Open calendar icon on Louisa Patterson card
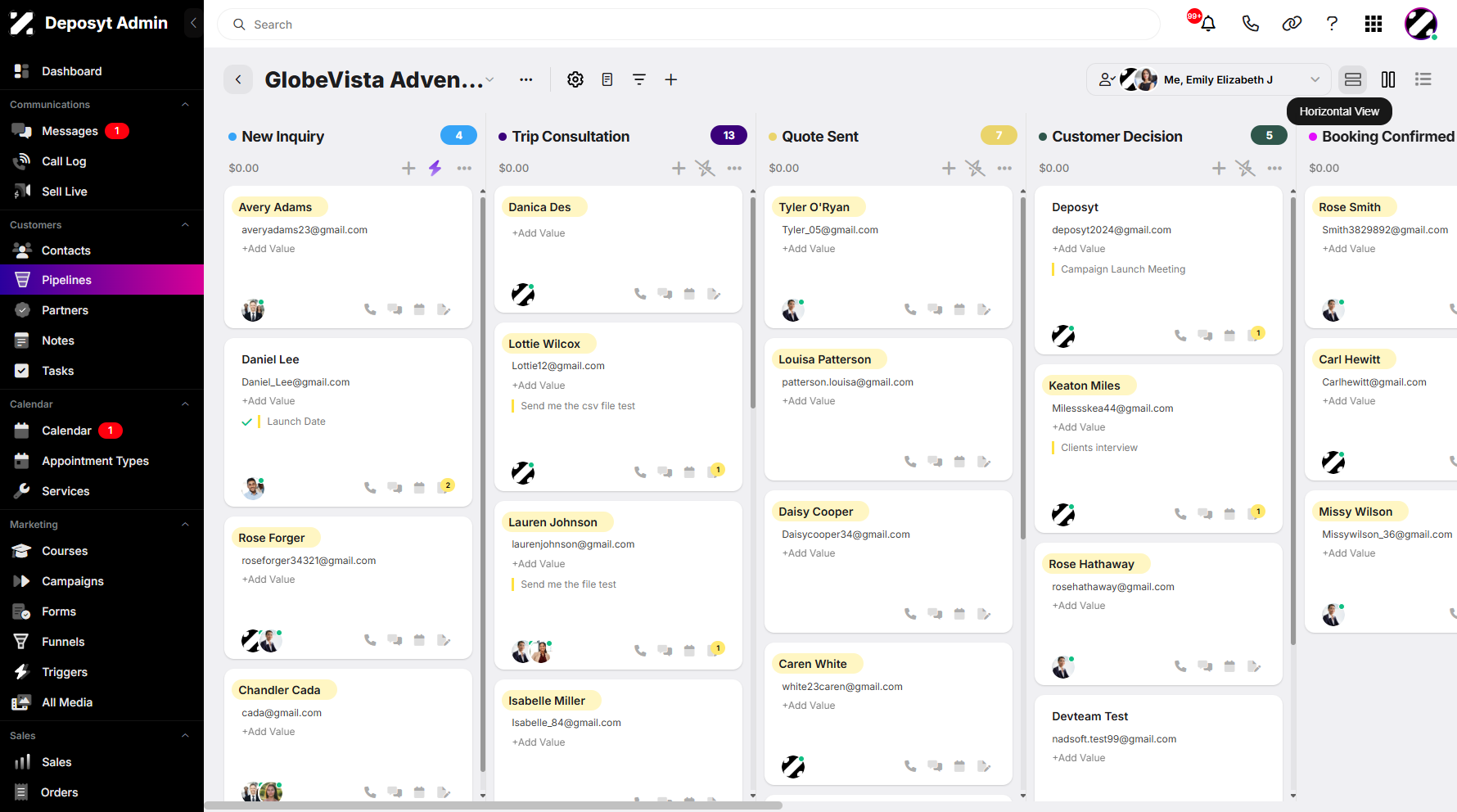The height and width of the screenshot is (812, 1457). coord(959,462)
